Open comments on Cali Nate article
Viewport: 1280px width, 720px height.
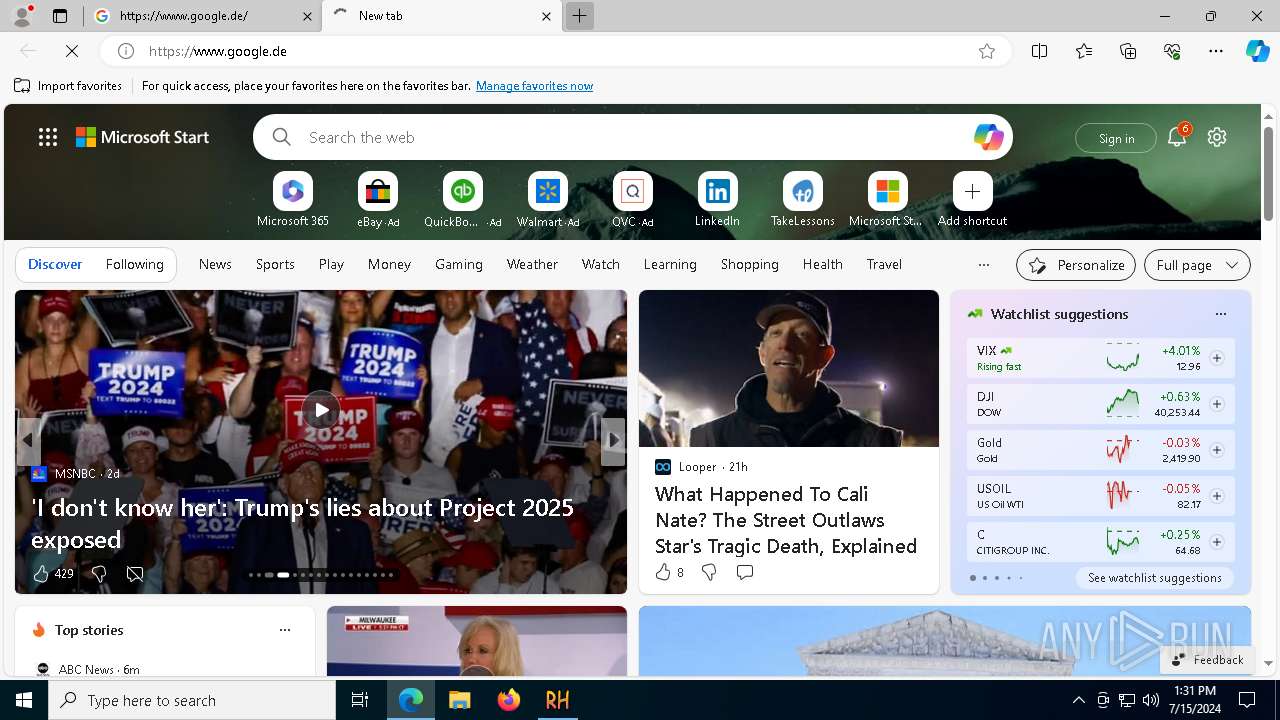click(744, 572)
